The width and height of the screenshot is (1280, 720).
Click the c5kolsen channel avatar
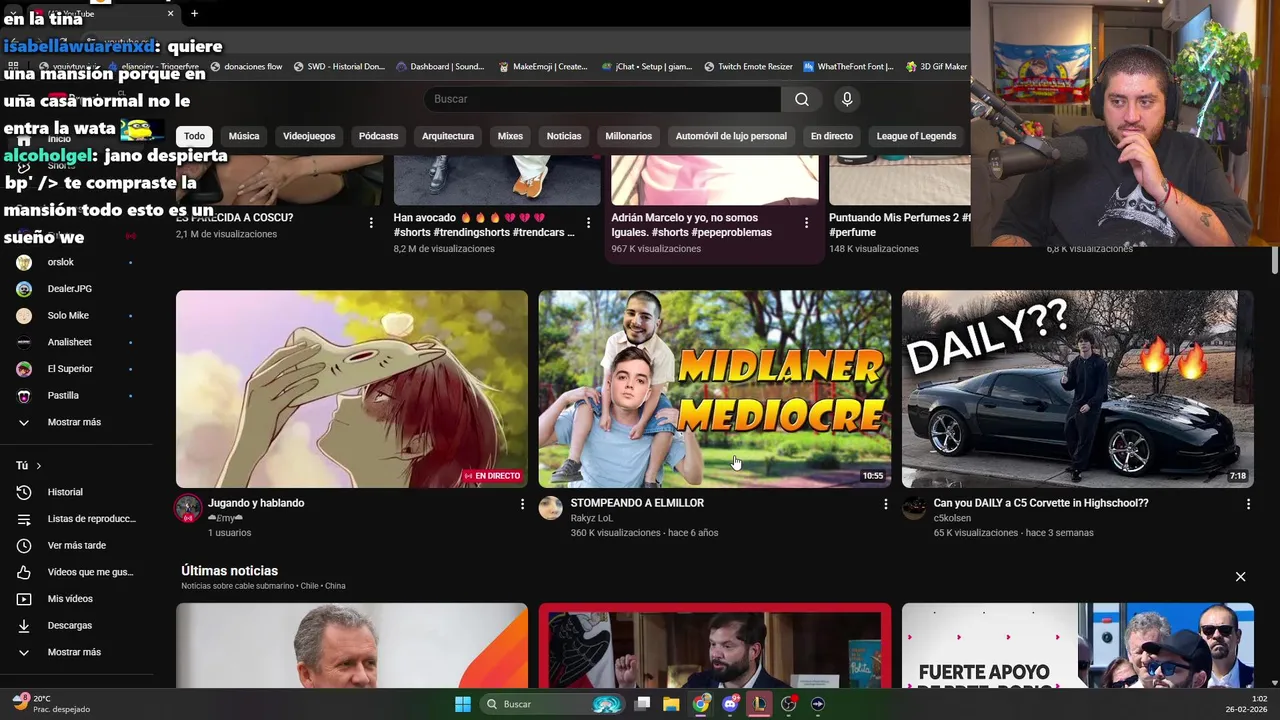(x=914, y=508)
